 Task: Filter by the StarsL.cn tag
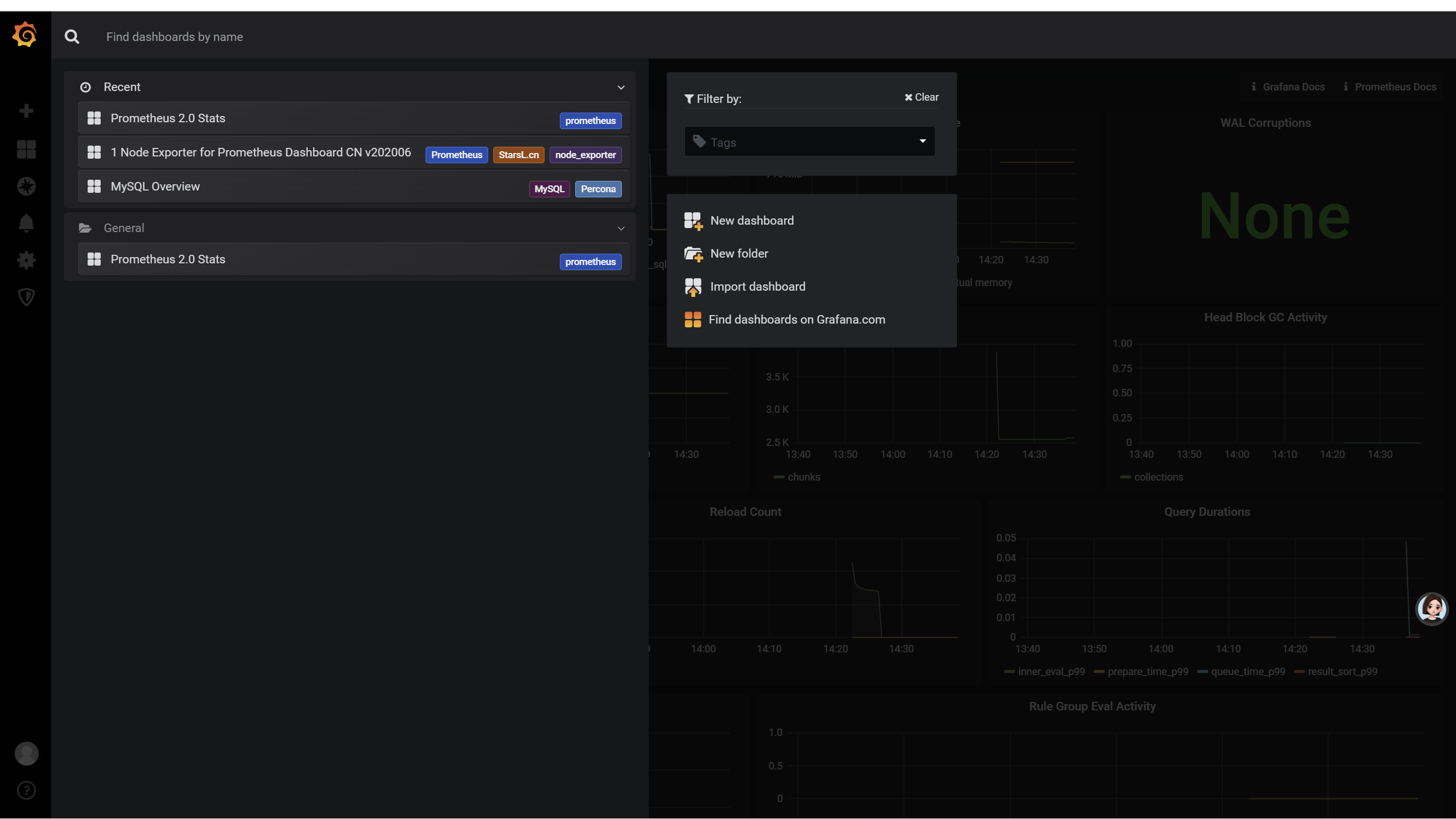518,155
